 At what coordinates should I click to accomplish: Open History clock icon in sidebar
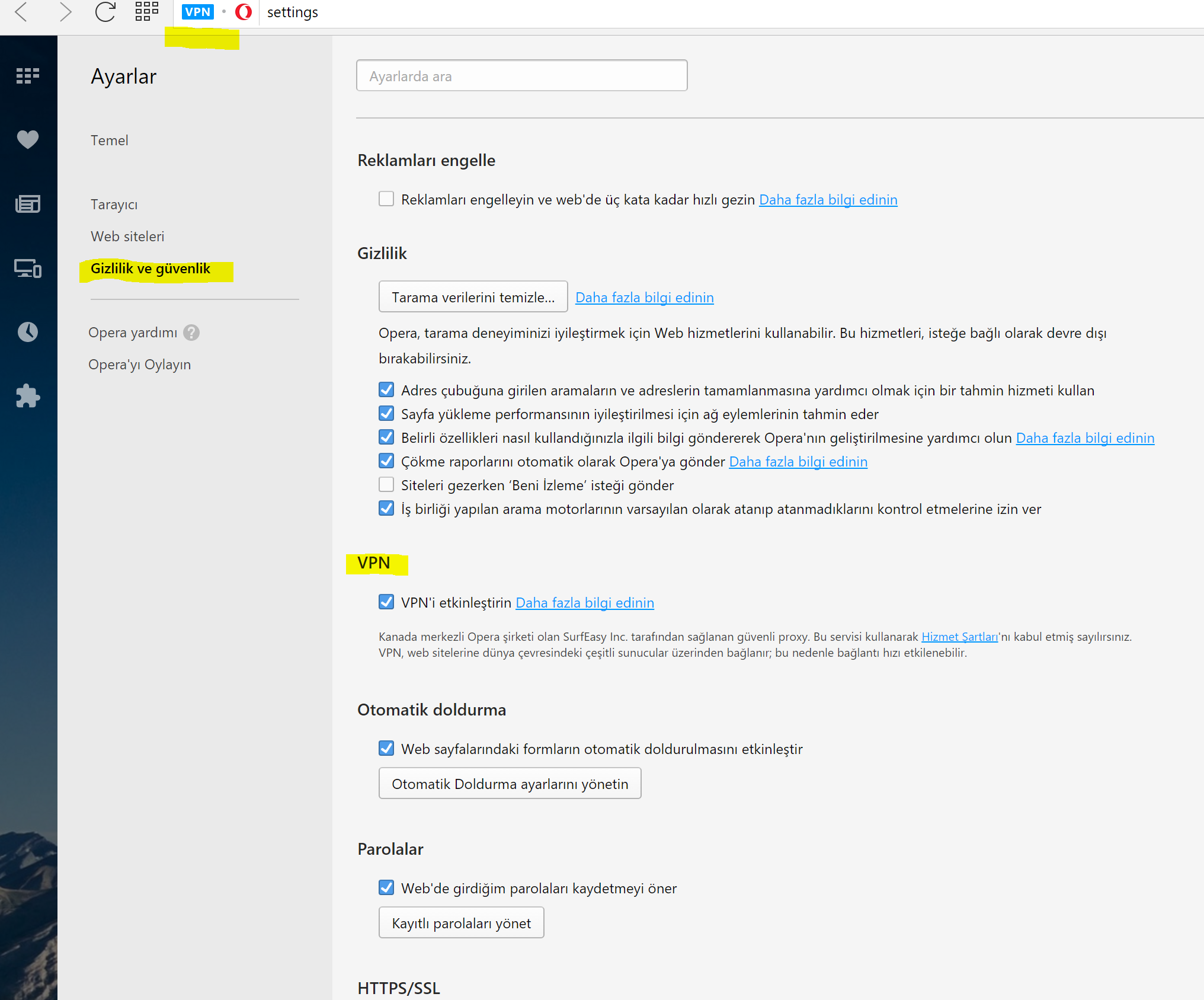click(x=28, y=332)
